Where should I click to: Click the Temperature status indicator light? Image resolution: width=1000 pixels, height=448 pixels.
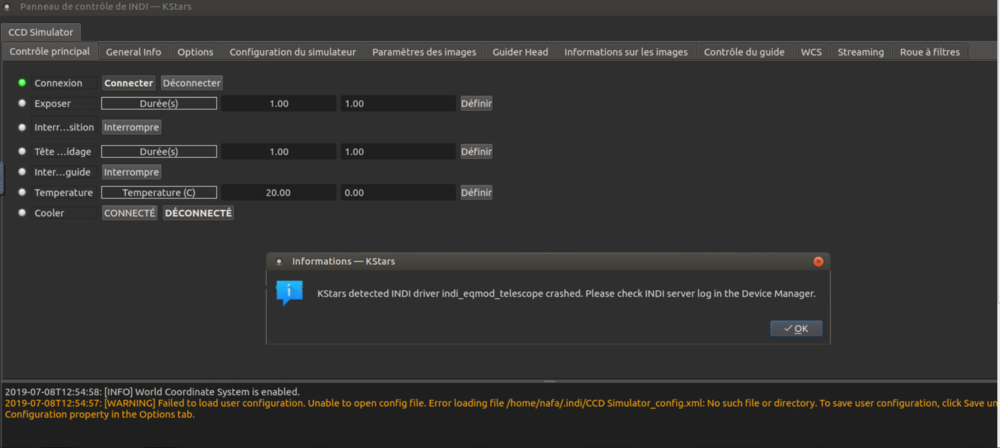point(22,192)
